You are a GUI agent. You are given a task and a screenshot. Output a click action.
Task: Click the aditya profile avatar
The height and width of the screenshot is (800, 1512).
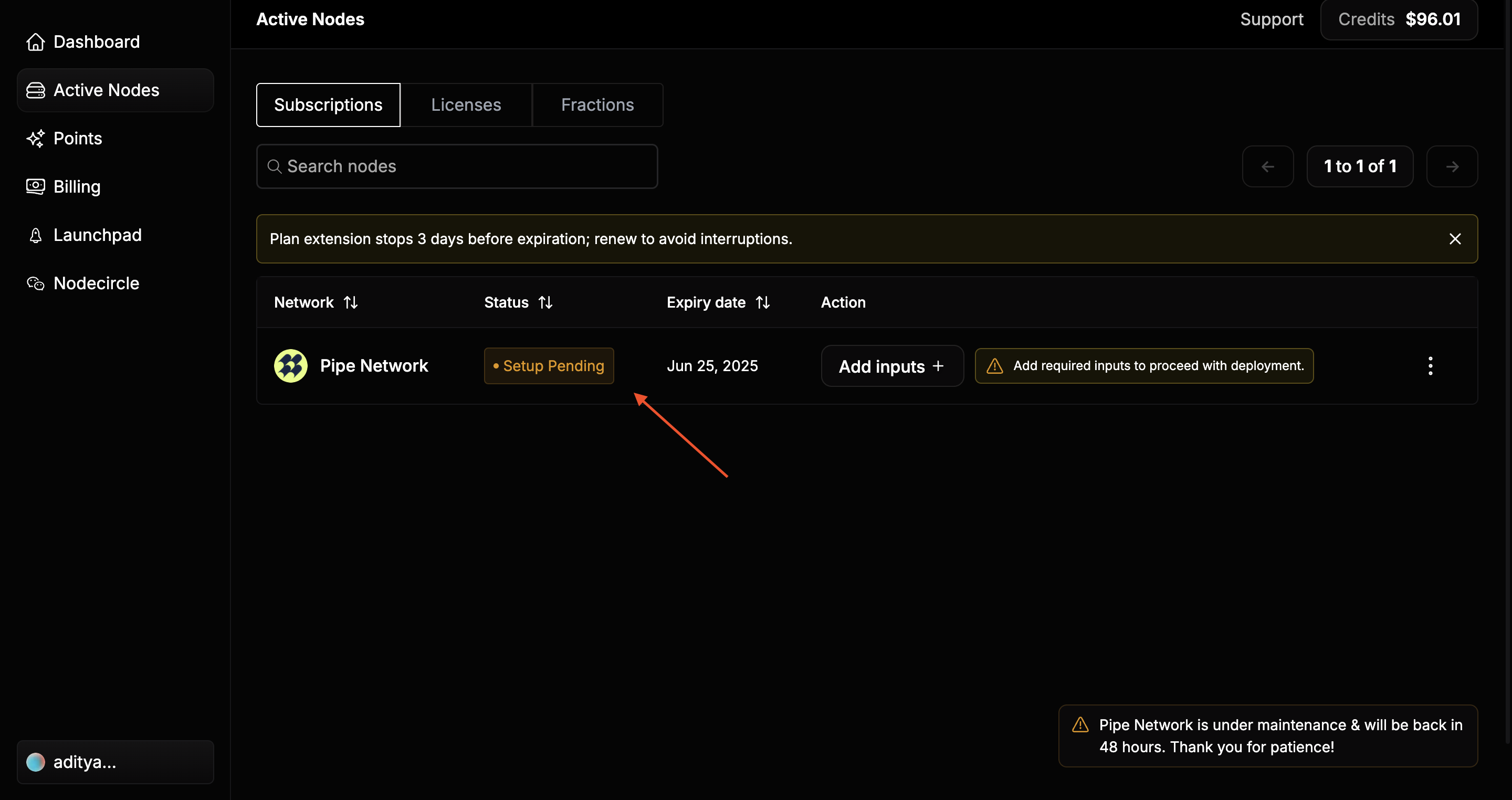[x=36, y=762]
